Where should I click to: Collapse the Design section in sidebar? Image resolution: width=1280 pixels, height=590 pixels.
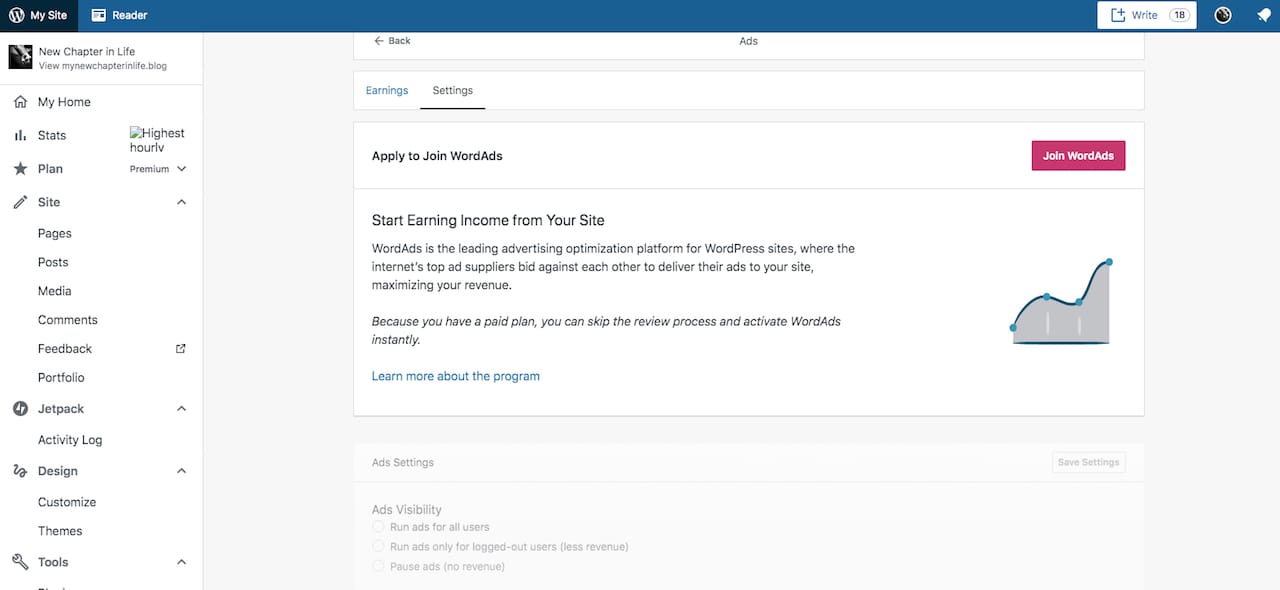181,471
